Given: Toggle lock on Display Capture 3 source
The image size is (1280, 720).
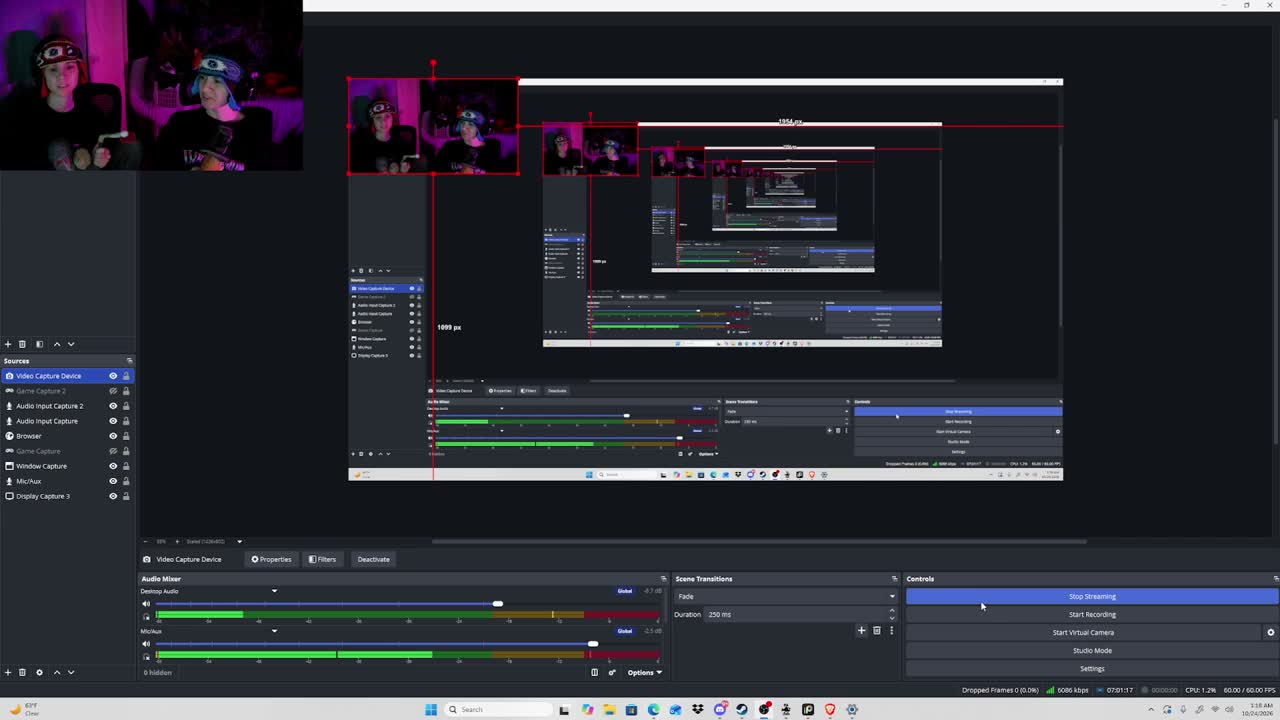Looking at the screenshot, I should point(126,496).
